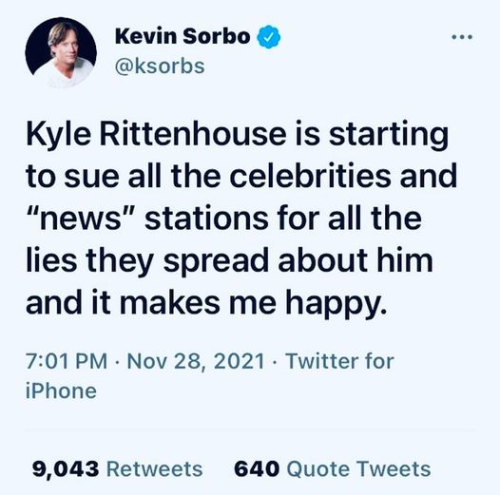Open Kevin Sorbo's profile picture
This screenshot has height=495, width=500.
(x=61, y=53)
